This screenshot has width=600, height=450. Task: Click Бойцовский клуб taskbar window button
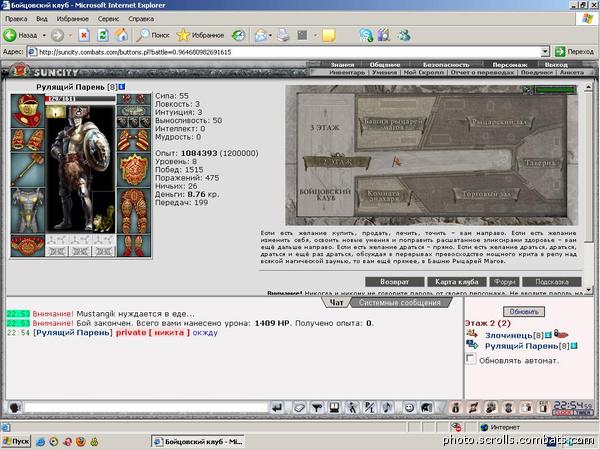pyautogui.click(x=198, y=442)
